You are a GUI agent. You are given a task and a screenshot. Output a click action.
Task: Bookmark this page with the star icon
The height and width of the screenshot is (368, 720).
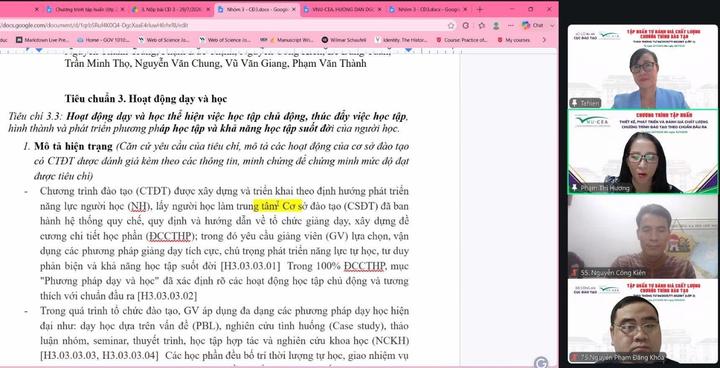pos(451,25)
